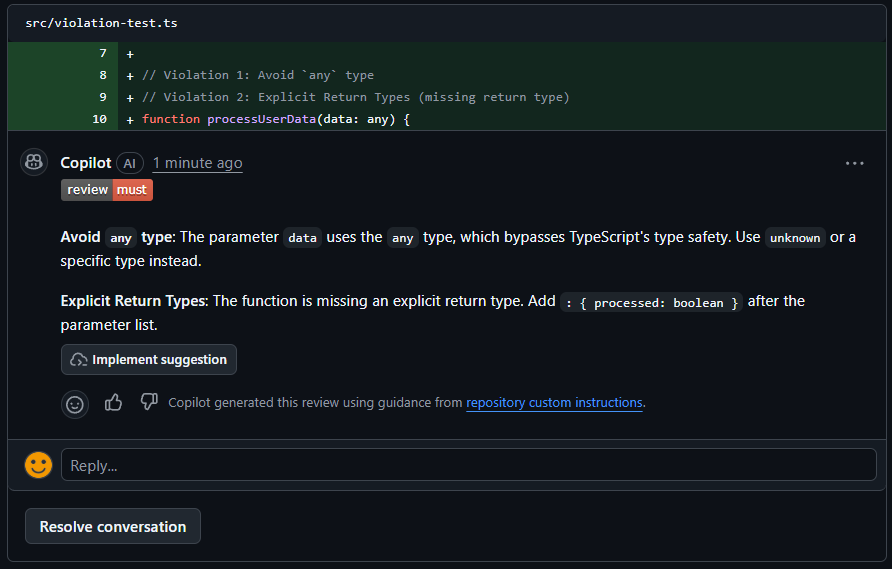Open the comment options ellipsis menu
Screen dimensions: 892x569
click(854, 163)
